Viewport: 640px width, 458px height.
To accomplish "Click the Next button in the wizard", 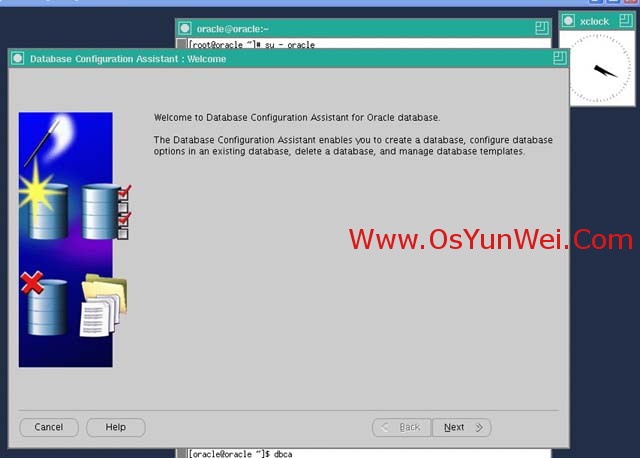I will (x=462, y=427).
